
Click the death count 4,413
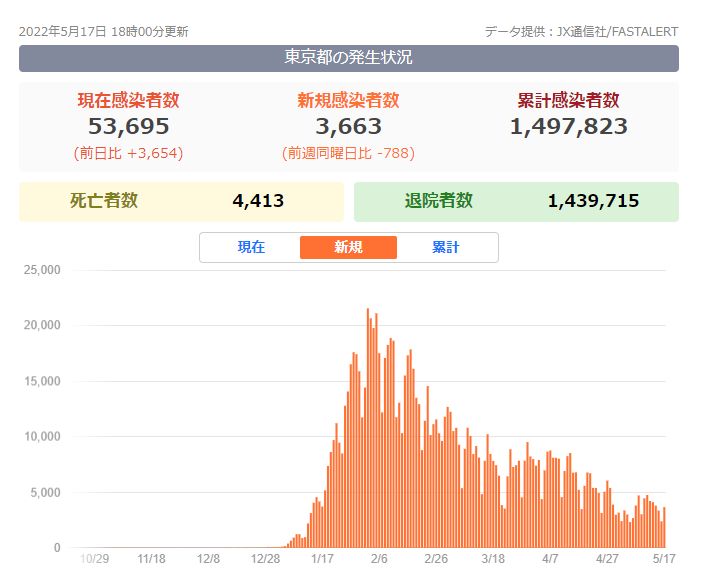pyautogui.click(x=258, y=201)
